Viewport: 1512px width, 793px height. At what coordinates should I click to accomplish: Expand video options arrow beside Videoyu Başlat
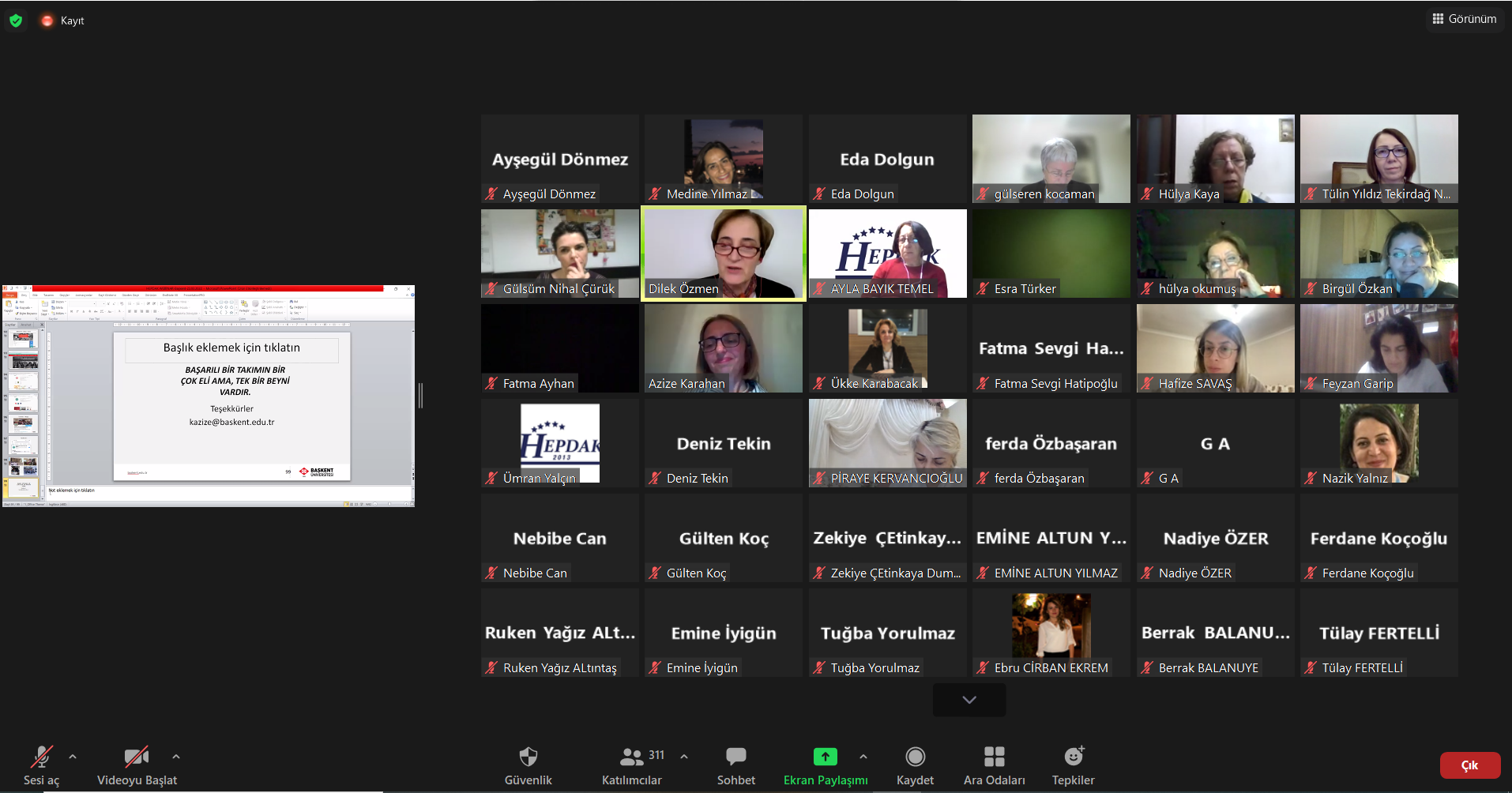tap(176, 757)
